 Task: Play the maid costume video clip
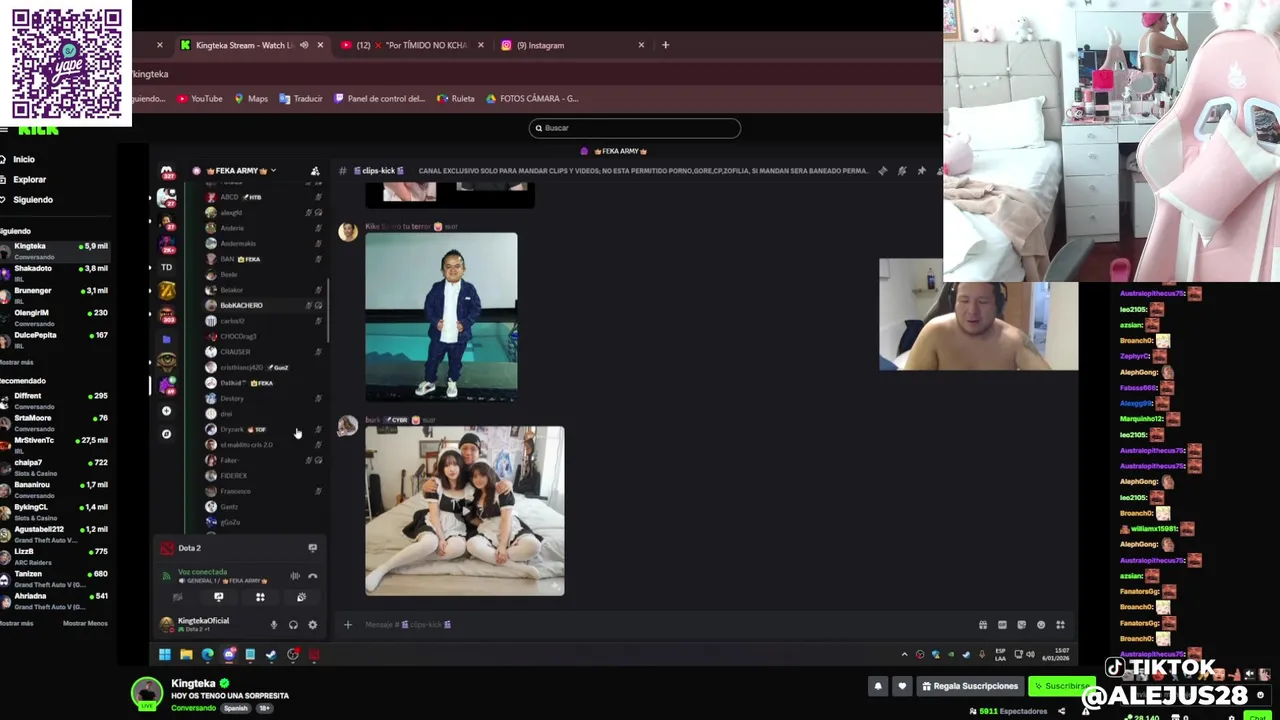[x=465, y=511]
